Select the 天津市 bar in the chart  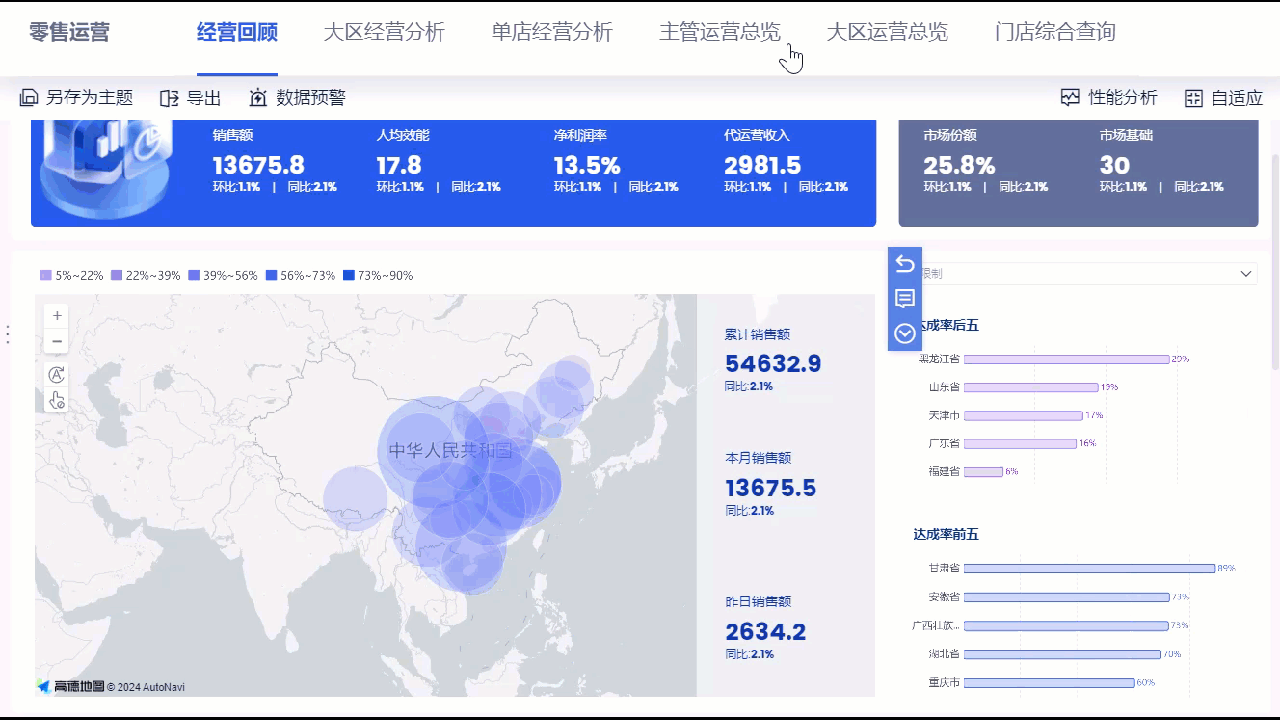(x=1023, y=415)
